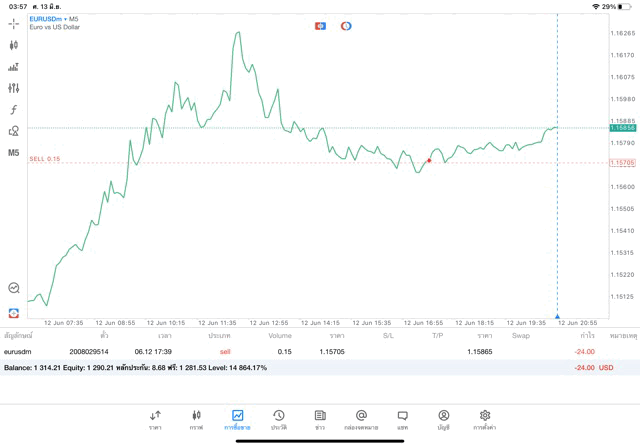The height and width of the screenshot is (447, 640).
Task: Open chart settings sliders icon
Action: tap(13, 88)
